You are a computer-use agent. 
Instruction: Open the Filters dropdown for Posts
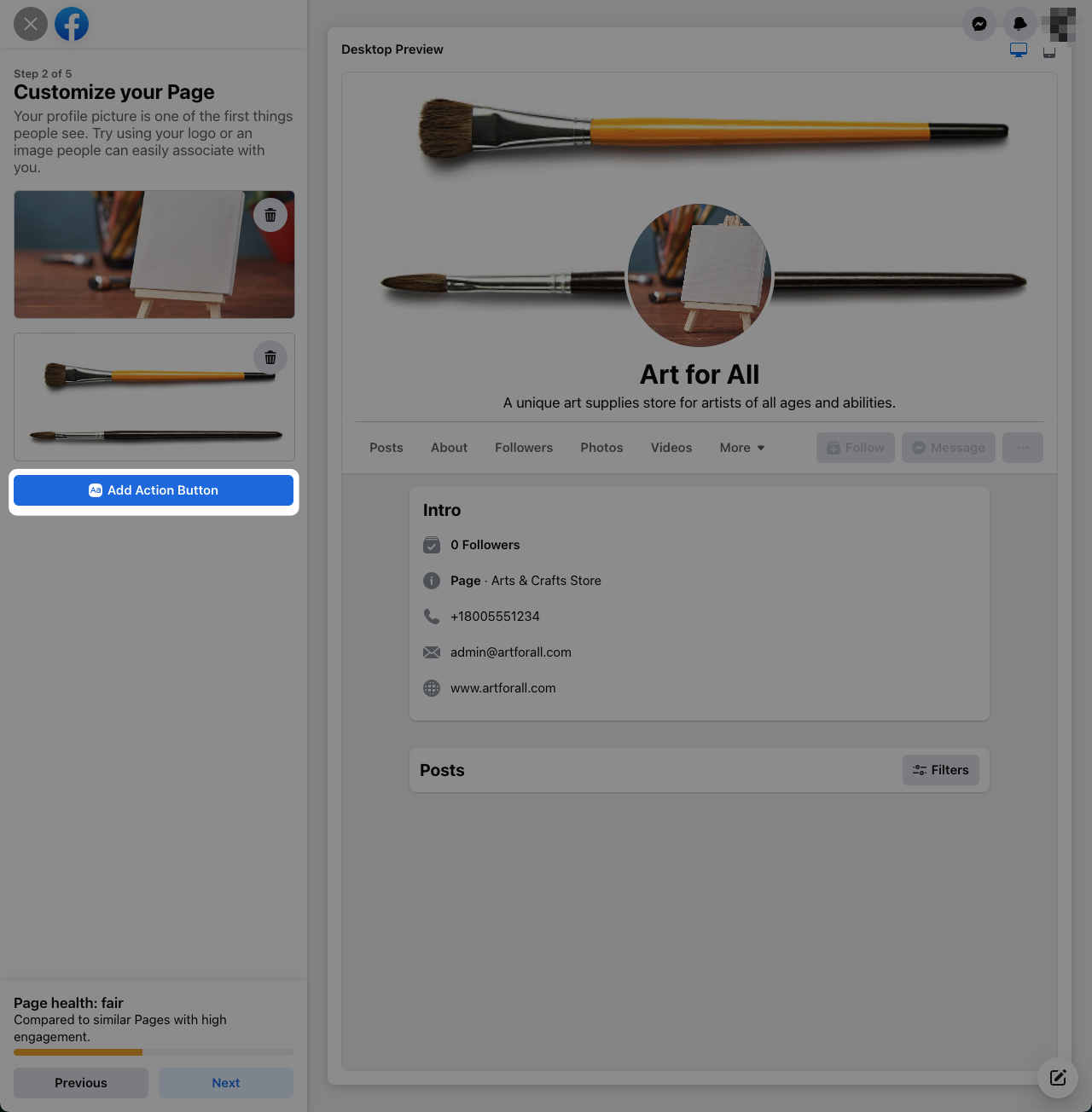(x=940, y=769)
